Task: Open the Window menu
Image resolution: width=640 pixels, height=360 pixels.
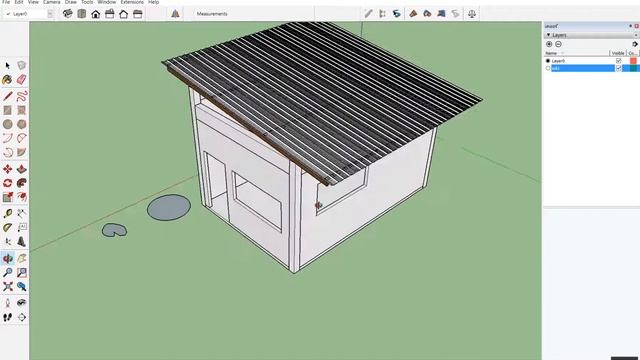Action: coord(107,2)
